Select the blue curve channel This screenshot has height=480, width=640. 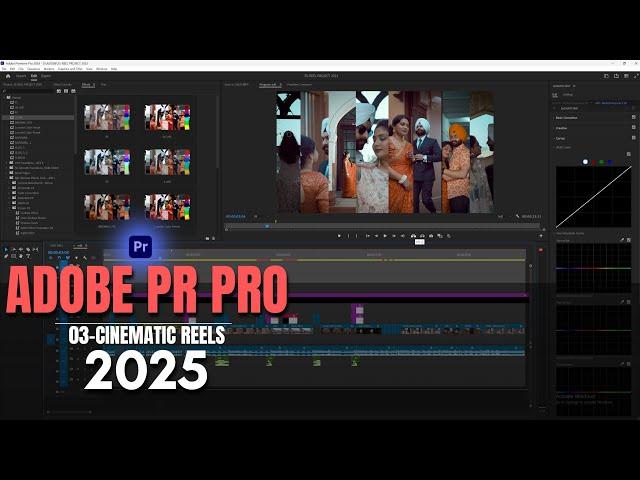coord(610,162)
